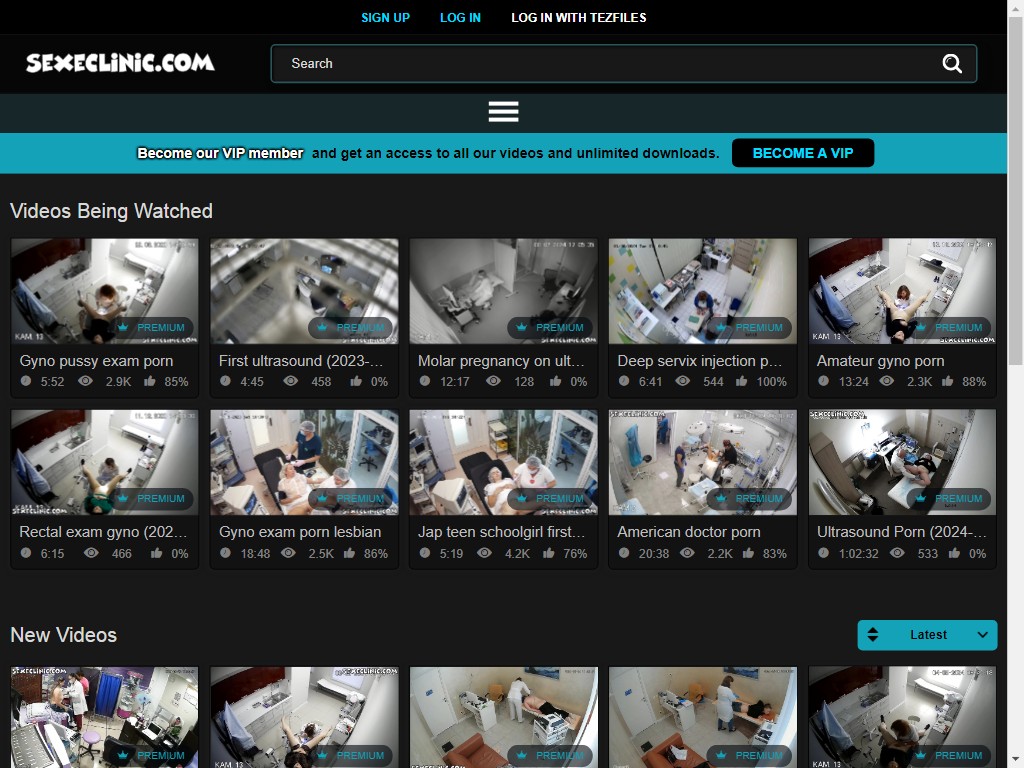Click the BECOME A VIP button

click(x=803, y=153)
